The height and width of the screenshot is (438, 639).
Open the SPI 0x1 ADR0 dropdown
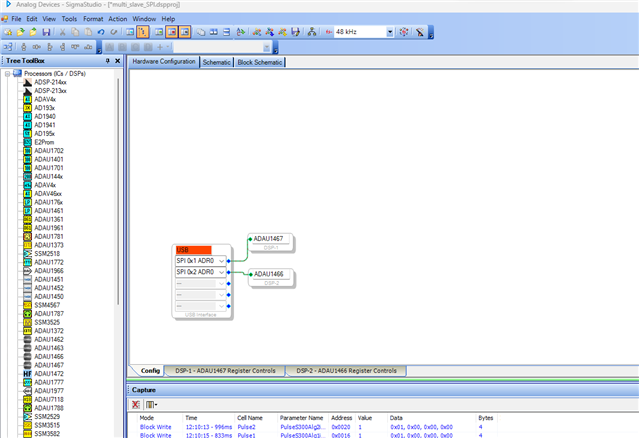tap(221, 261)
